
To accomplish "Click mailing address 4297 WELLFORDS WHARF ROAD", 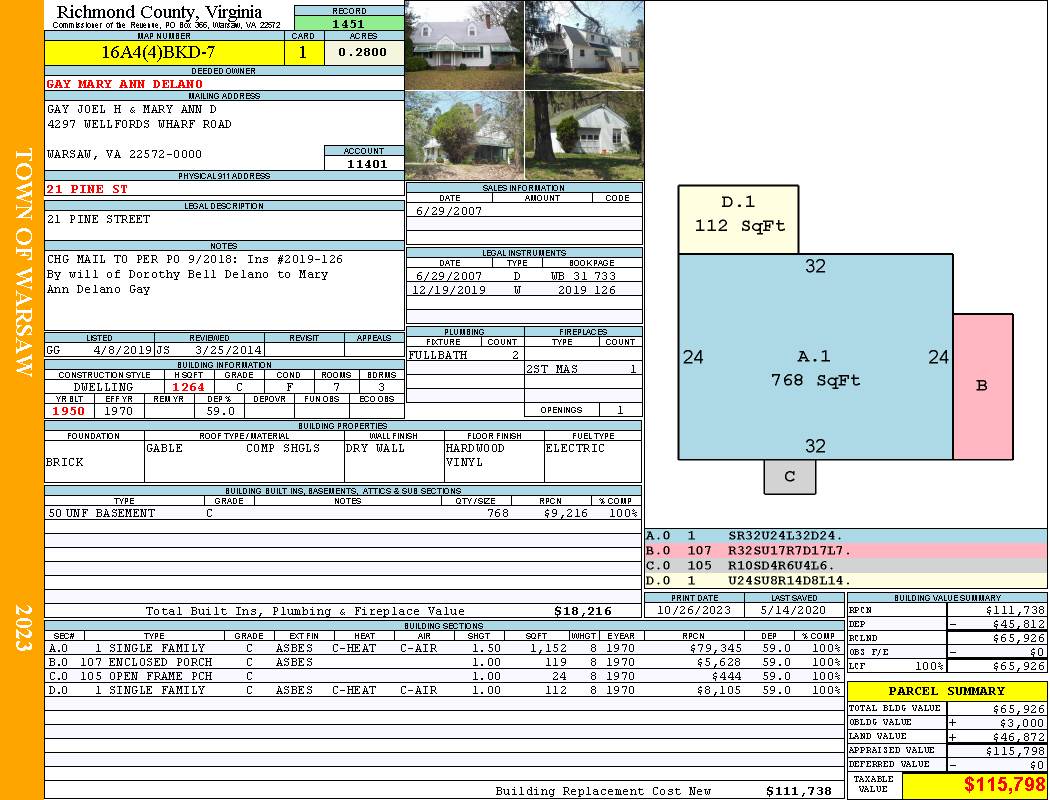I will click(x=139, y=124).
